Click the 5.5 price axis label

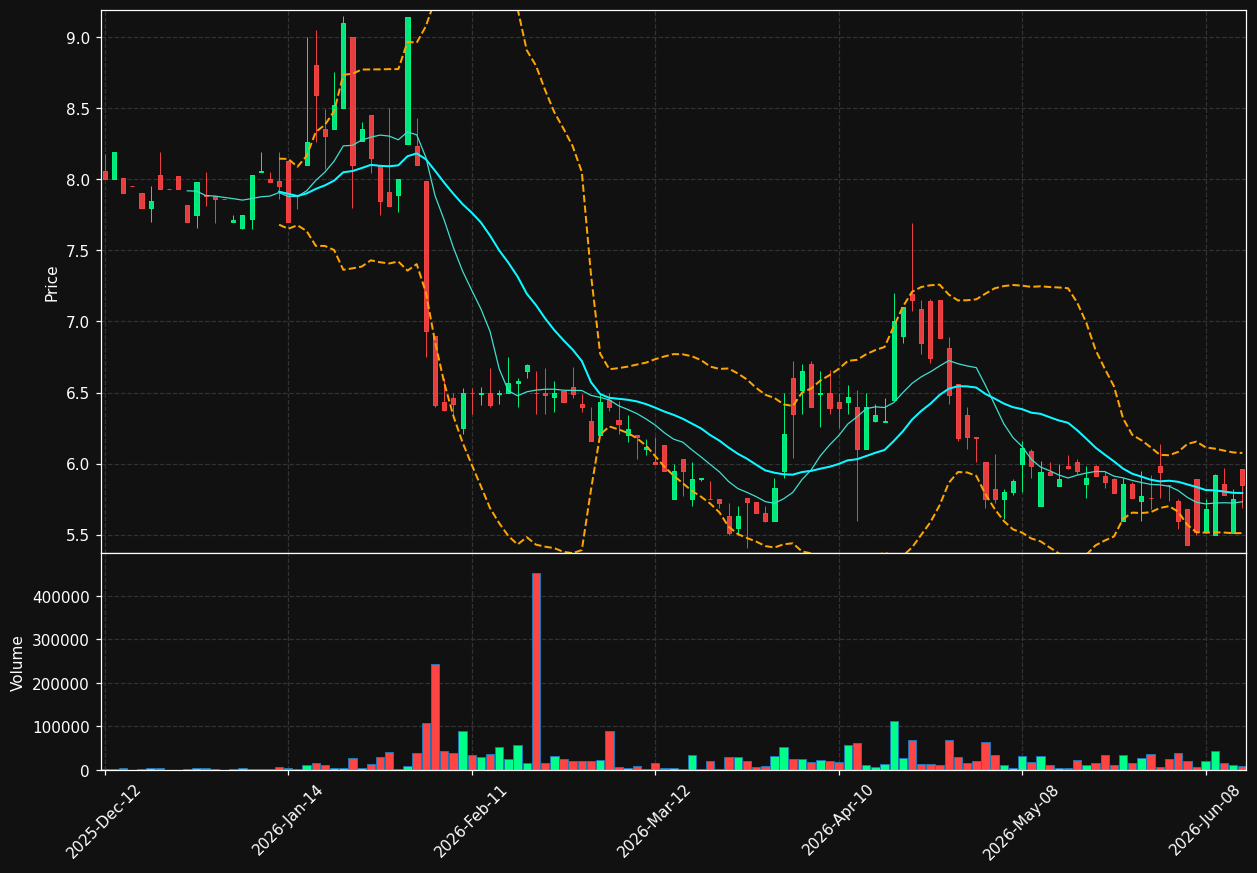point(78,535)
